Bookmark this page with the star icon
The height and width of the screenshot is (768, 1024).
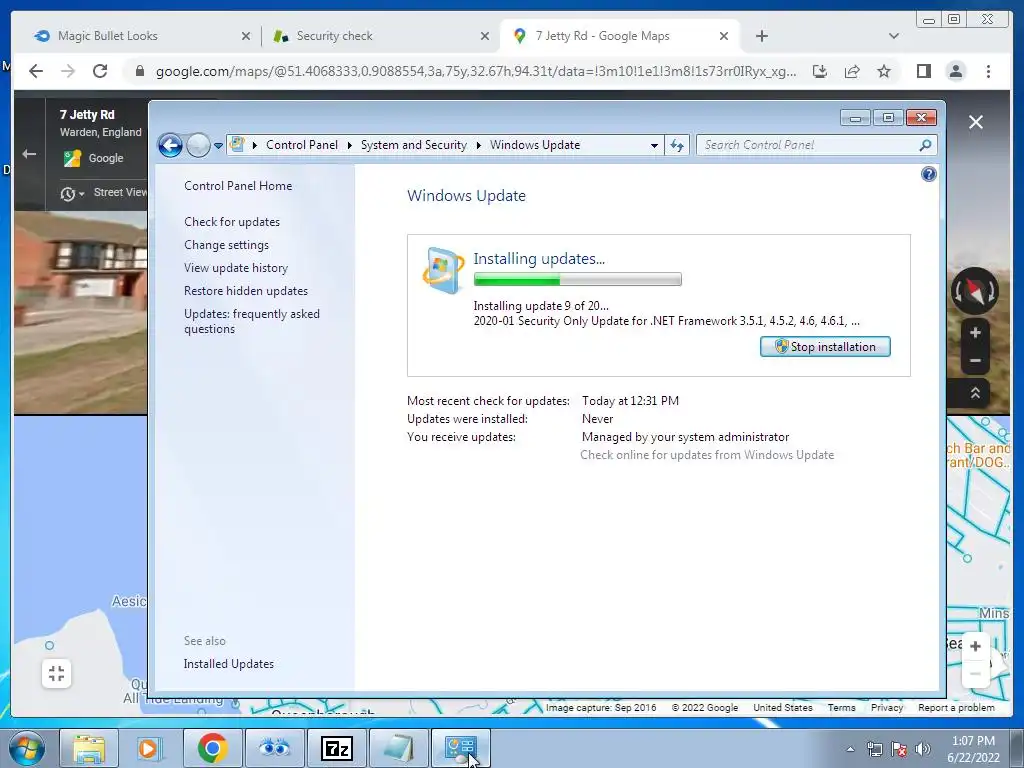[x=884, y=71]
